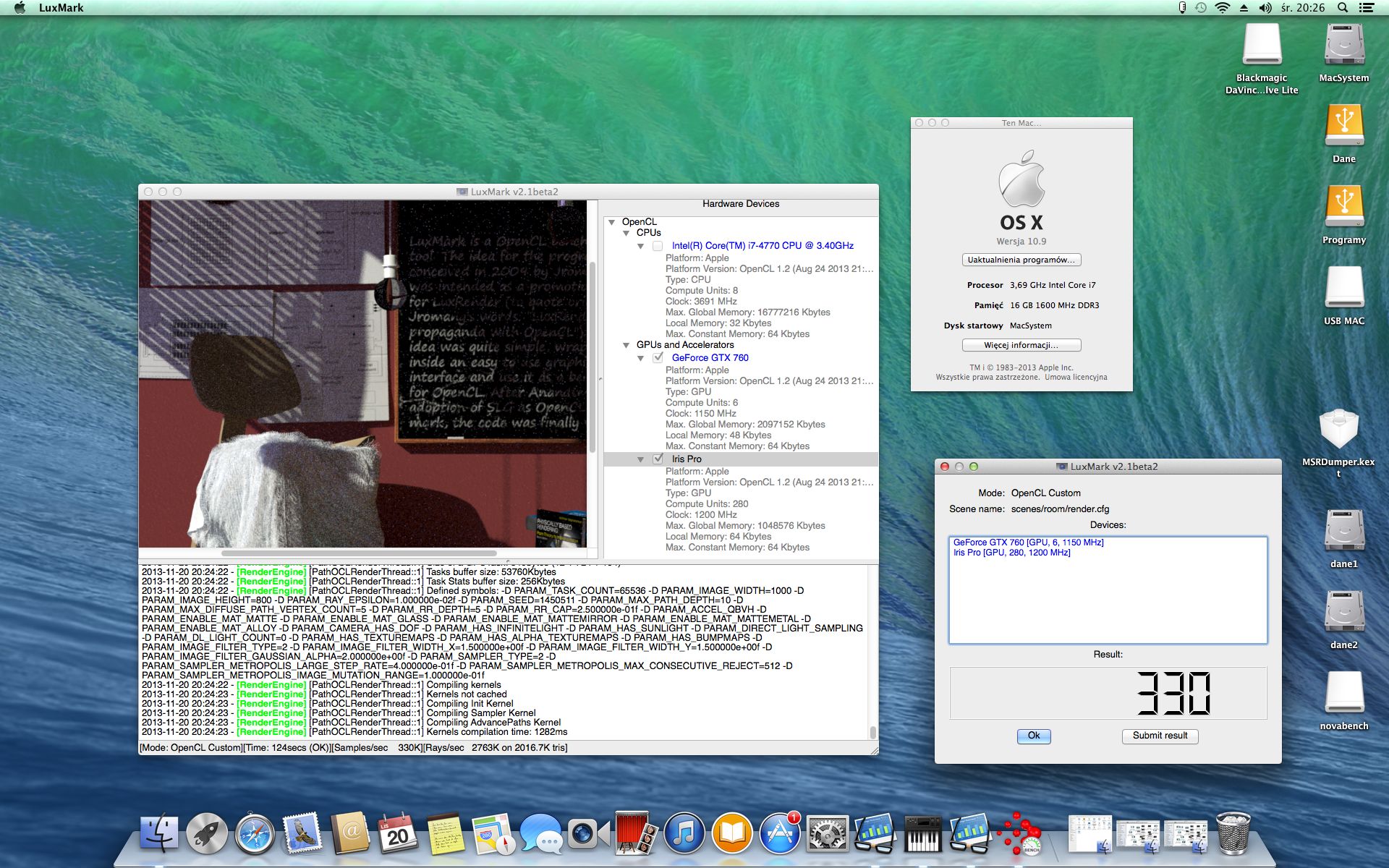The image size is (1389, 868).
Task: Open Notes from the Dock
Action: 446,833
